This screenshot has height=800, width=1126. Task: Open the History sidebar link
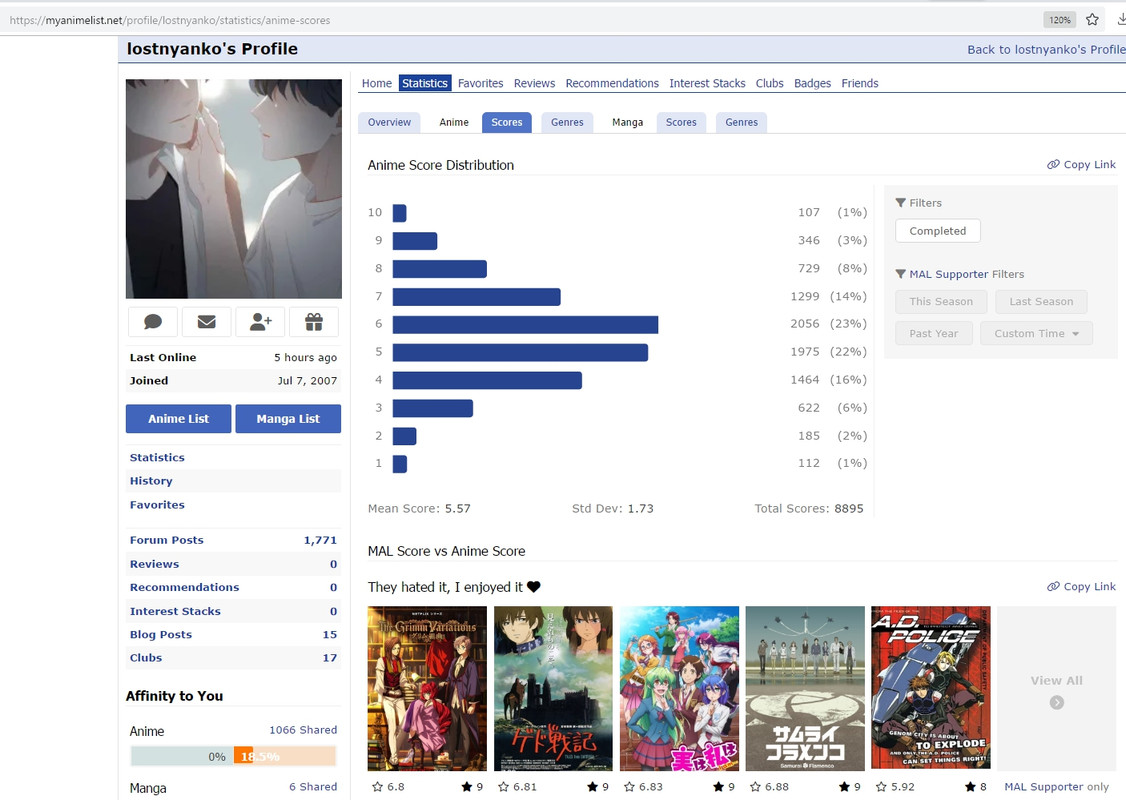coord(151,481)
